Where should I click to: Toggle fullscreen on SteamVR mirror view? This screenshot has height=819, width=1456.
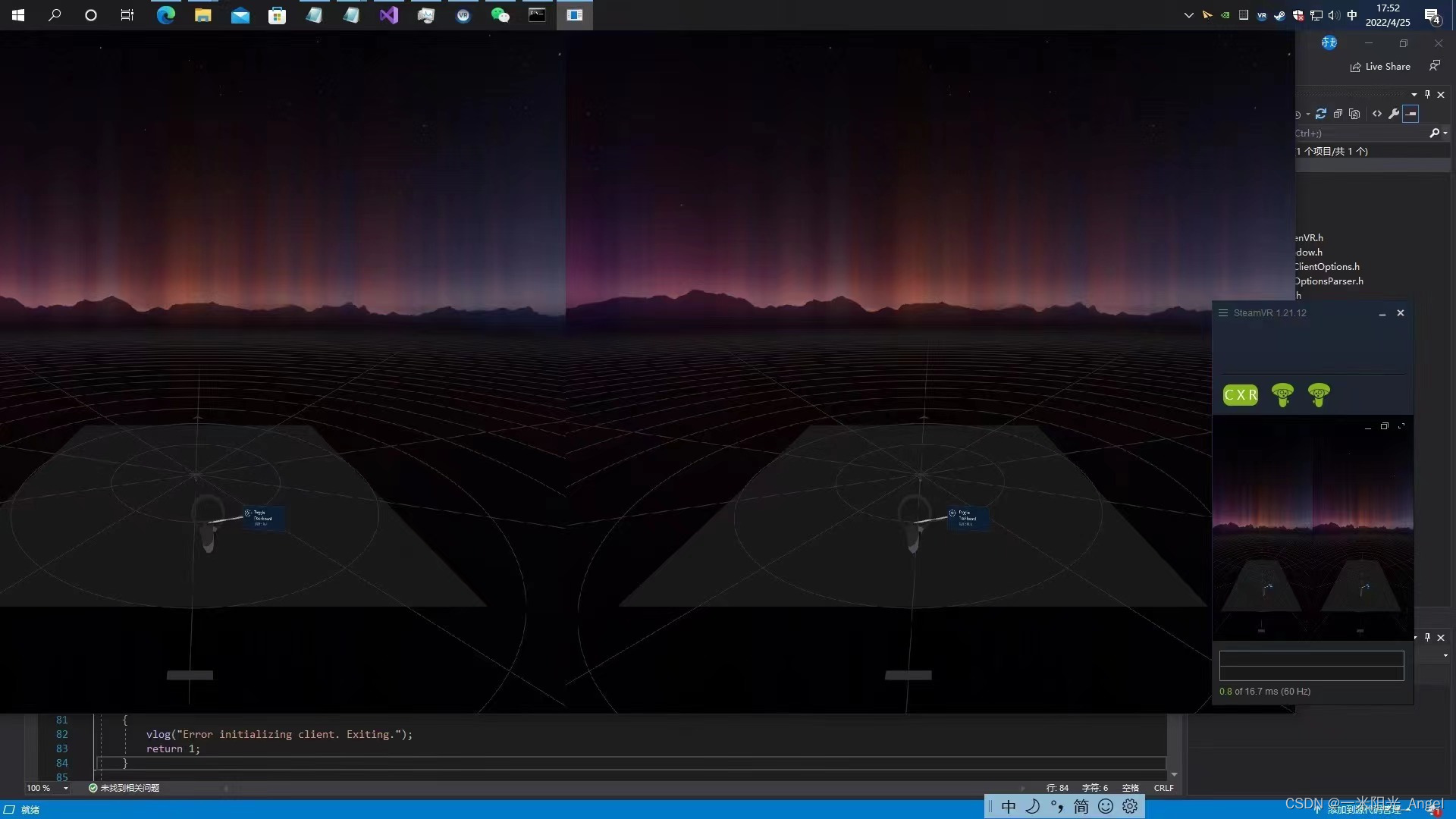click(x=1401, y=426)
